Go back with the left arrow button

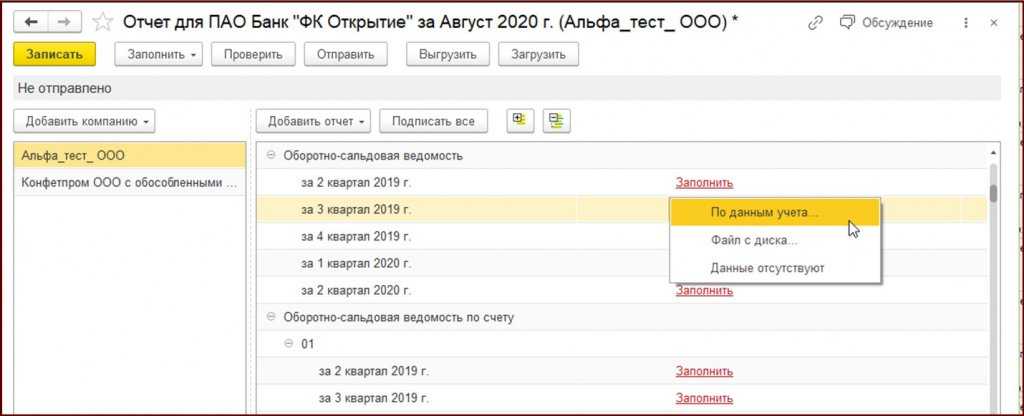click(x=31, y=22)
